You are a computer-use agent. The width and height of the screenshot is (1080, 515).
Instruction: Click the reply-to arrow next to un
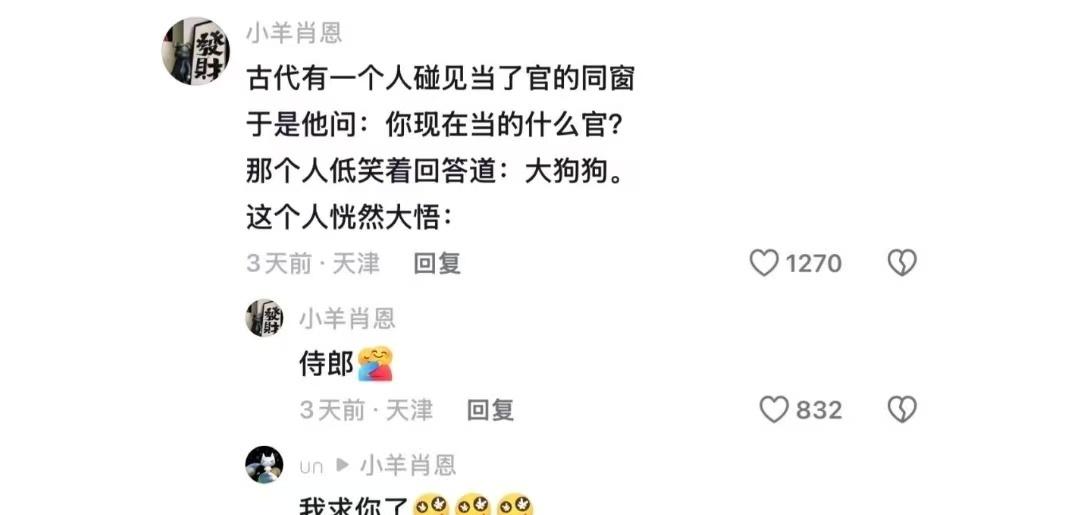(x=342, y=465)
